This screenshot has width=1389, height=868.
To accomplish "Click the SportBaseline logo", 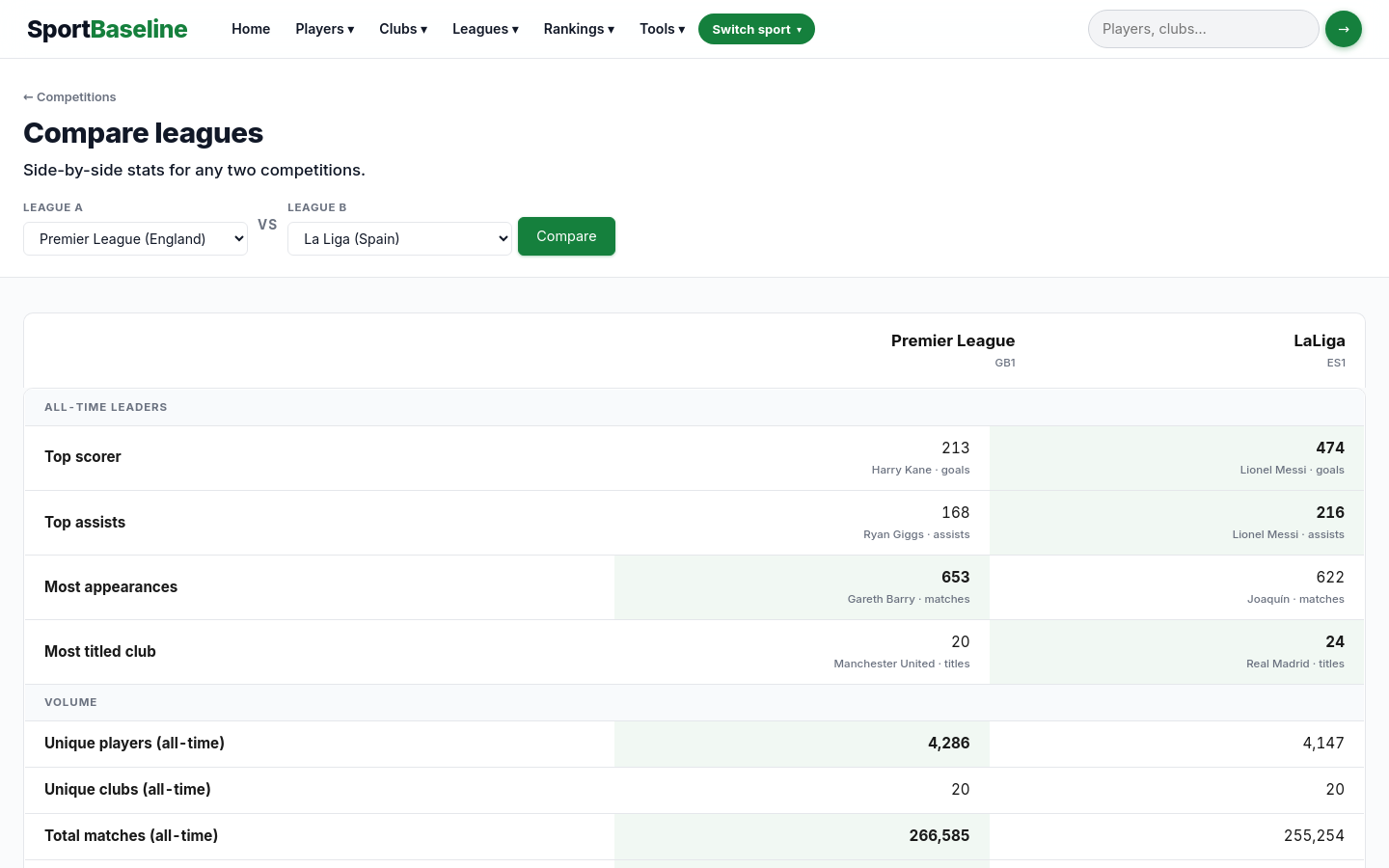I will coord(107,29).
